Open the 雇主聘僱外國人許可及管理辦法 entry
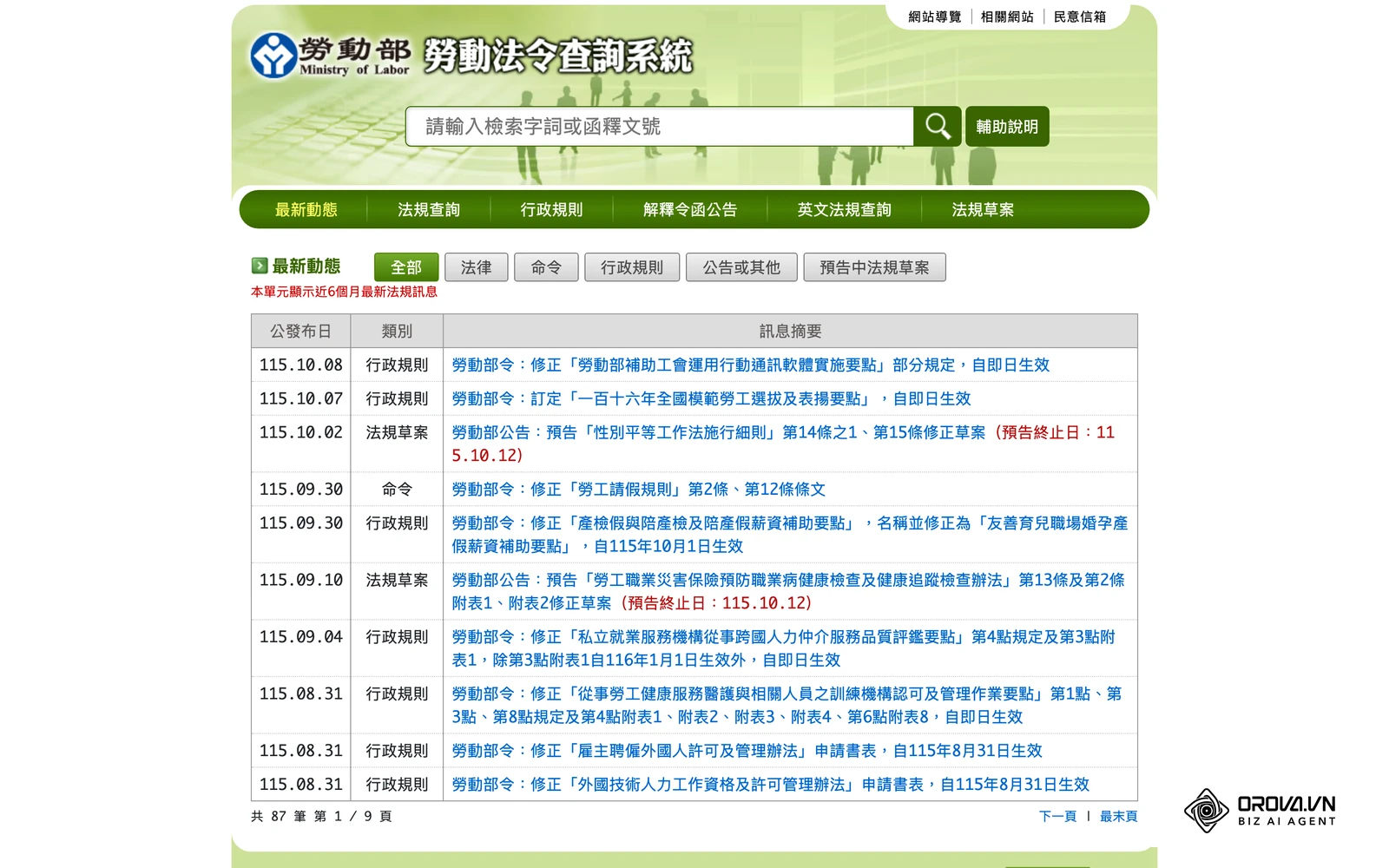Image resolution: width=1389 pixels, height=868 pixels. coord(747,751)
